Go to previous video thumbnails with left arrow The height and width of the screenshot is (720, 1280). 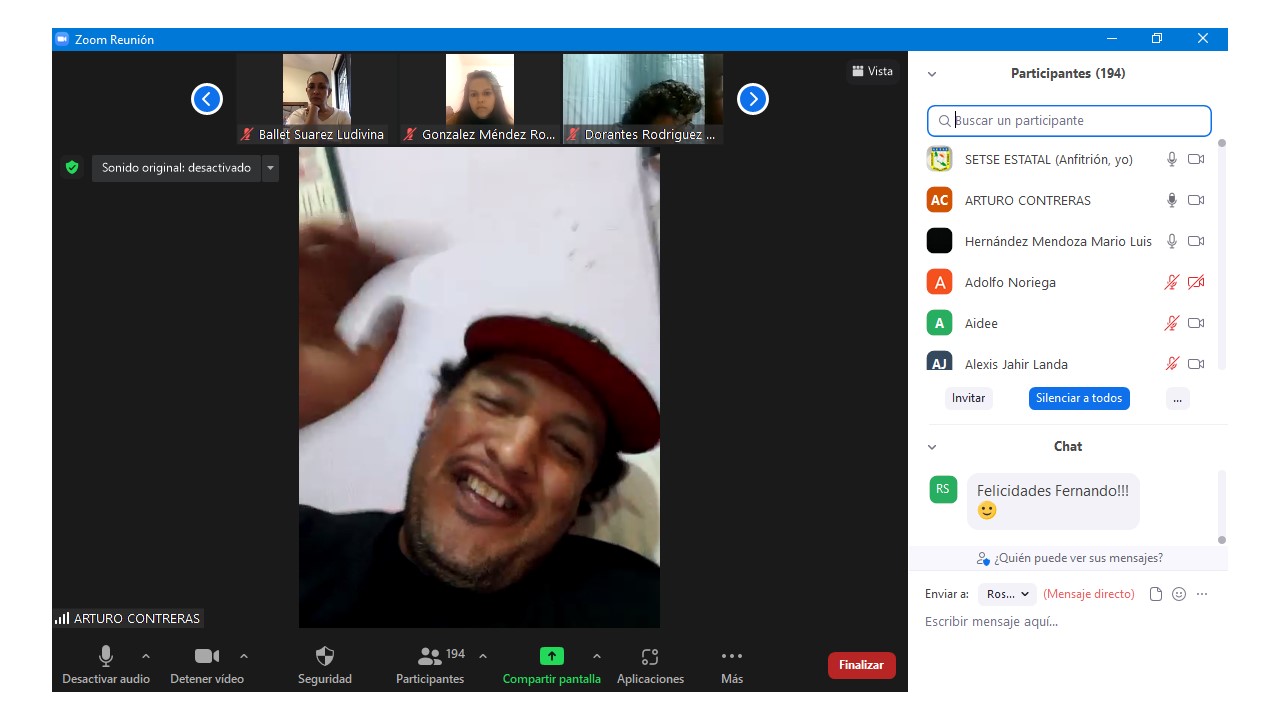tap(207, 99)
